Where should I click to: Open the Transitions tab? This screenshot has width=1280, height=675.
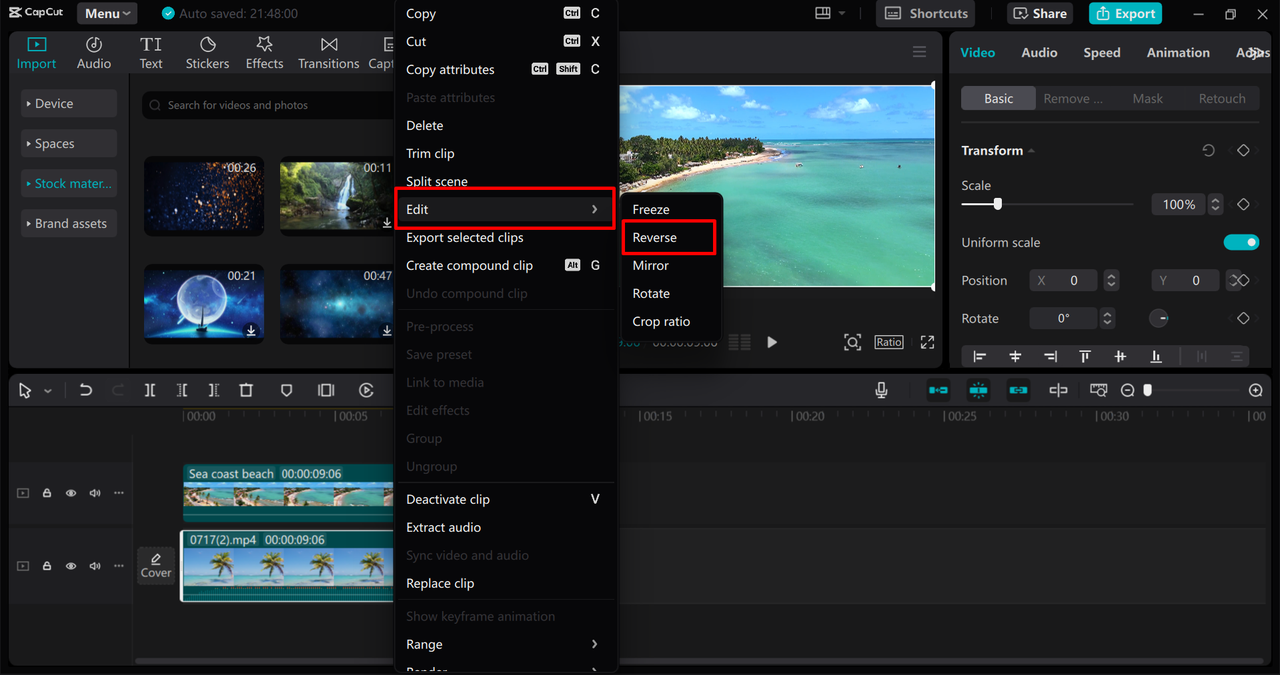(329, 53)
